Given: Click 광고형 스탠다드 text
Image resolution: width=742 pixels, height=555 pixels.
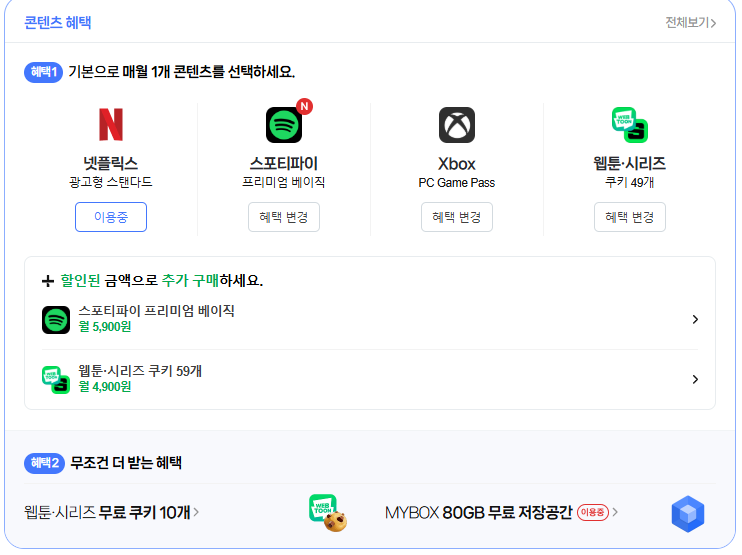Looking at the screenshot, I should (x=111, y=182).
